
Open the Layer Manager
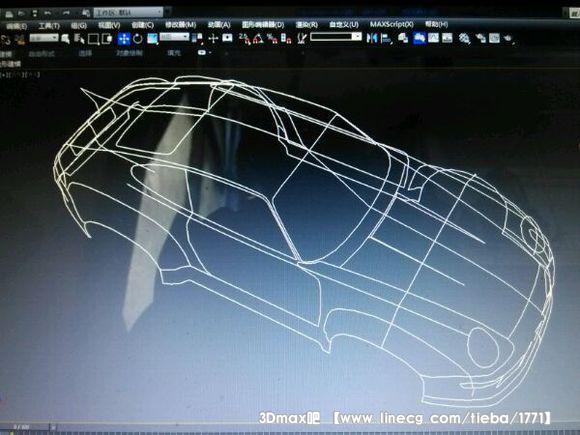click(x=403, y=38)
